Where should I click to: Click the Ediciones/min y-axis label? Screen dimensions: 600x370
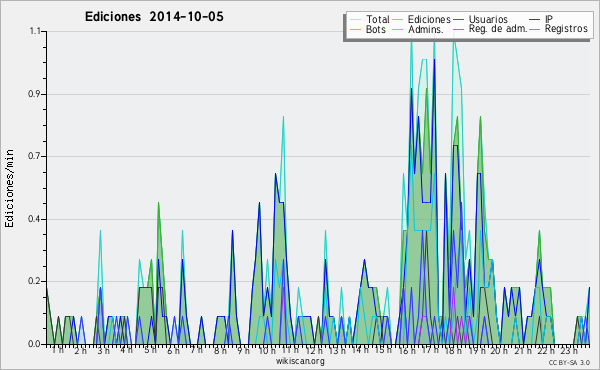coord(9,189)
